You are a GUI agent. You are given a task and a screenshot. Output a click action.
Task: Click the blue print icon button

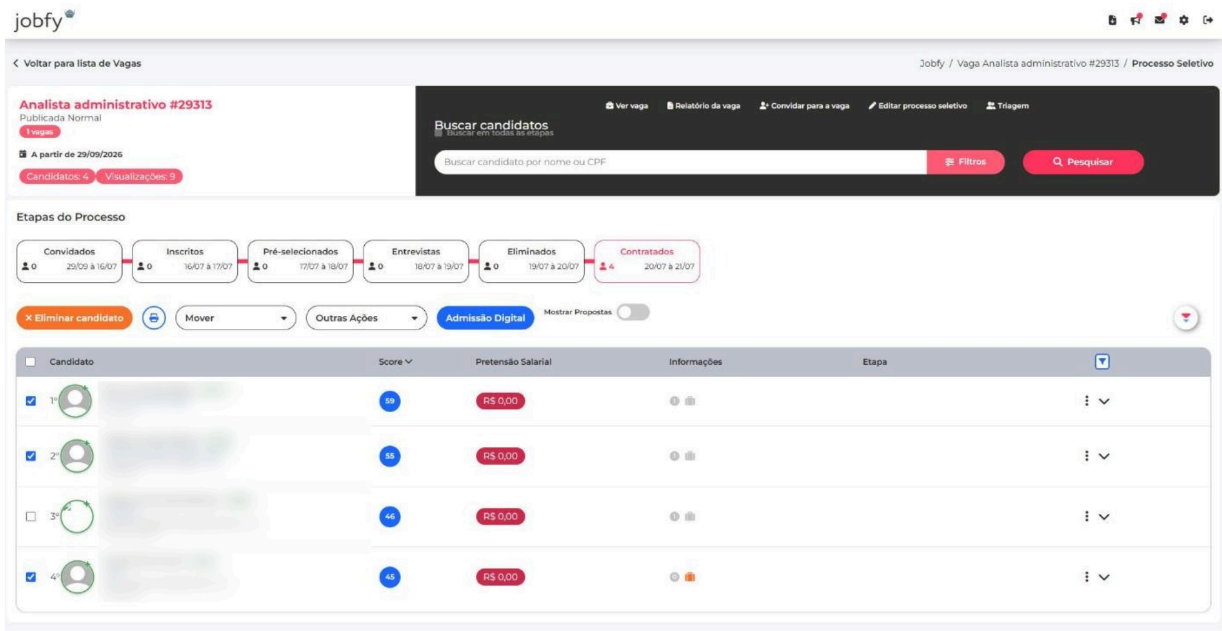[x=154, y=317]
